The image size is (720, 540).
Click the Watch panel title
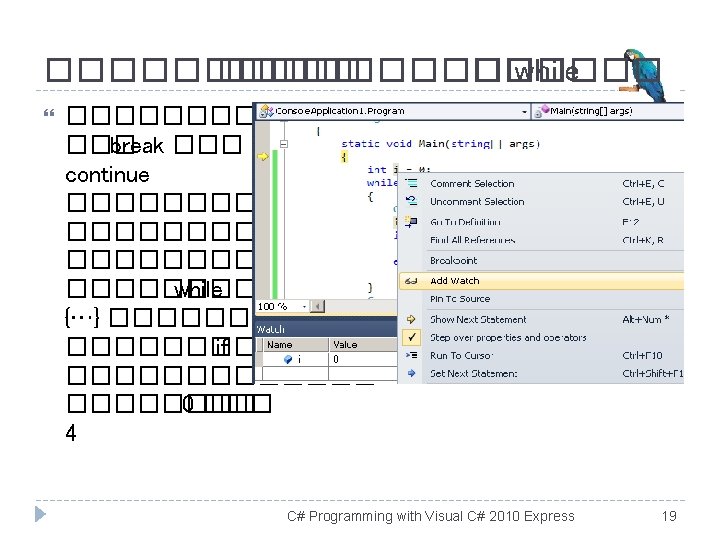pyautogui.click(x=270, y=329)
